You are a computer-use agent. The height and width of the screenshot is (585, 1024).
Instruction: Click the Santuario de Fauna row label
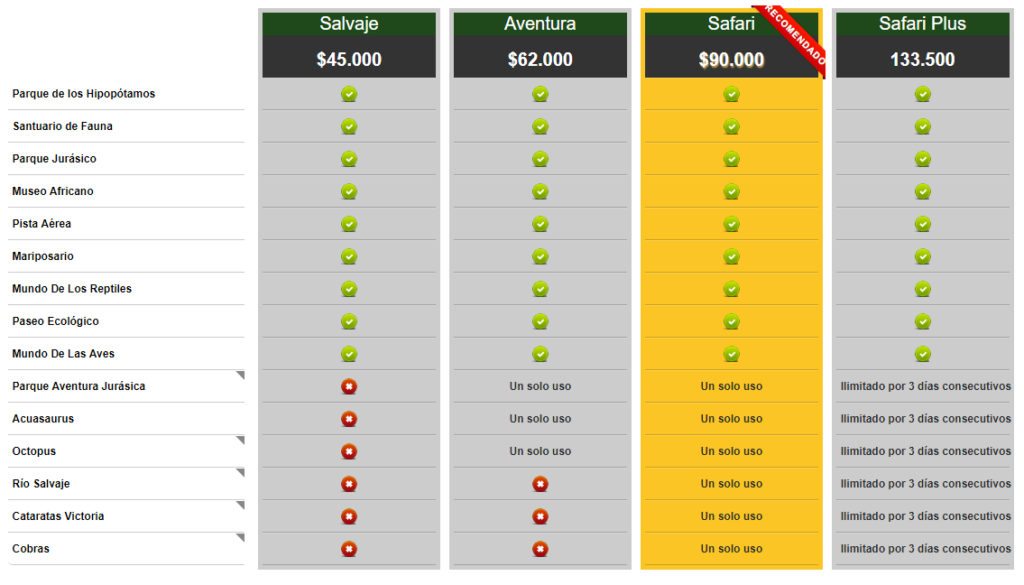tap(63, 126)
